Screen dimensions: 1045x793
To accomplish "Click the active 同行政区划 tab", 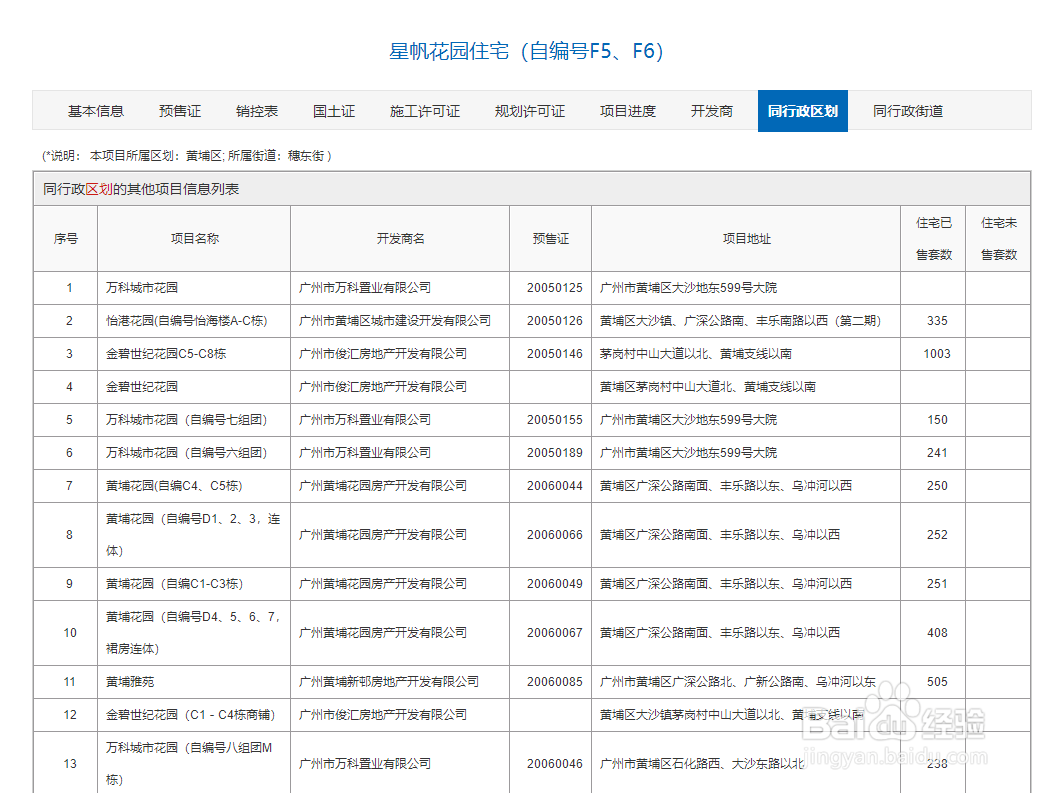I will pyautogui.click(x=802, y=111).
